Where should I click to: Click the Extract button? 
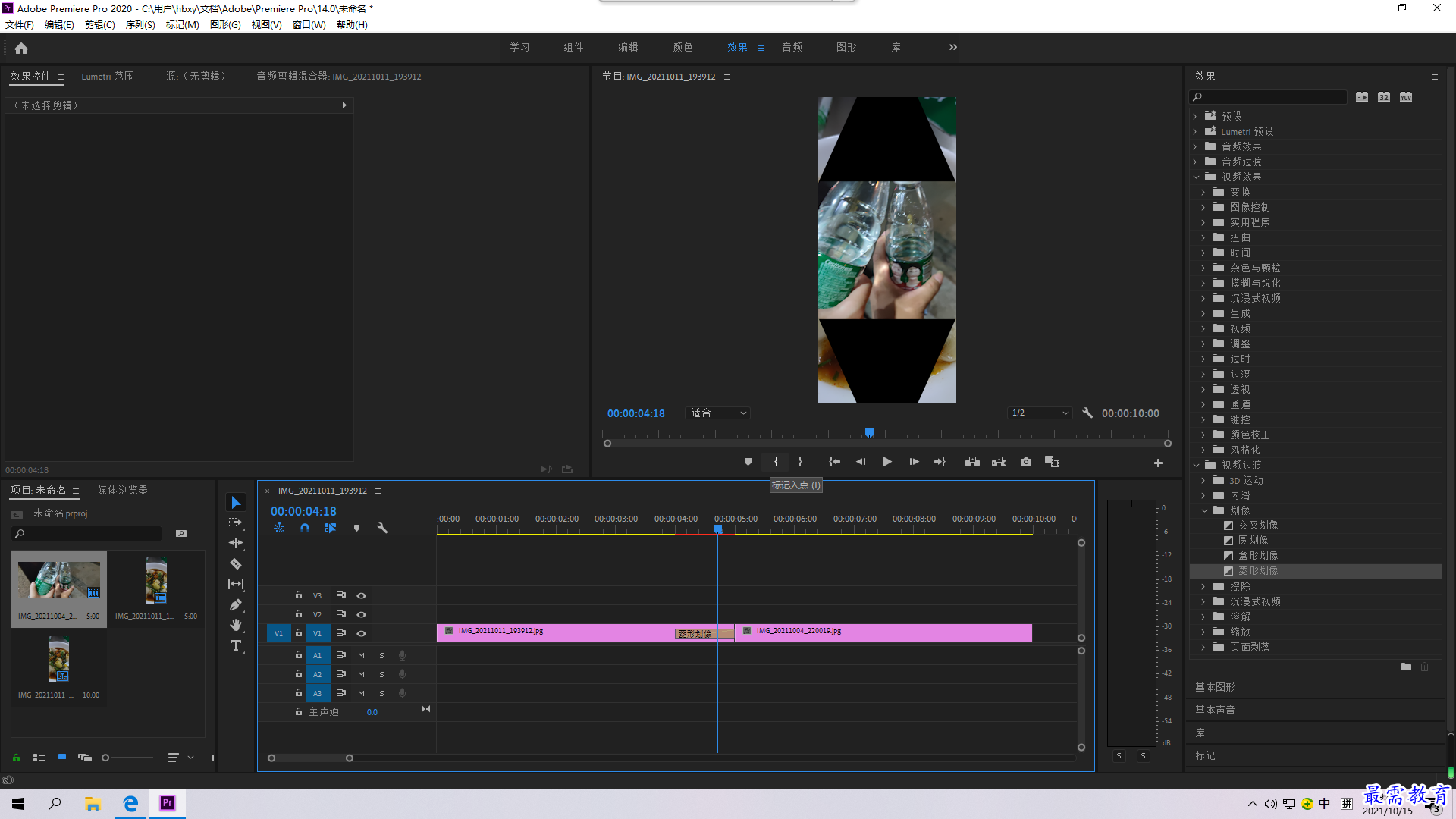(x=999, y=462)
